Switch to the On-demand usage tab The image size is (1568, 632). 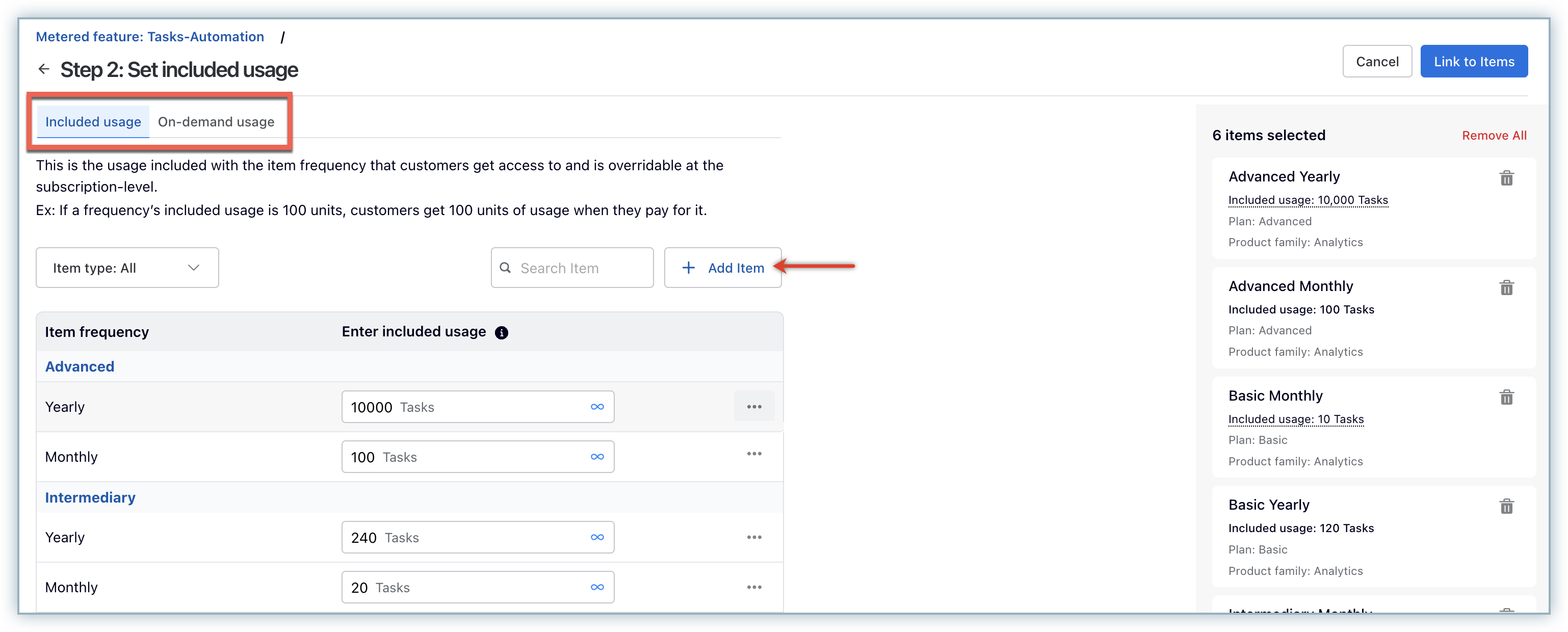point(216,122)
